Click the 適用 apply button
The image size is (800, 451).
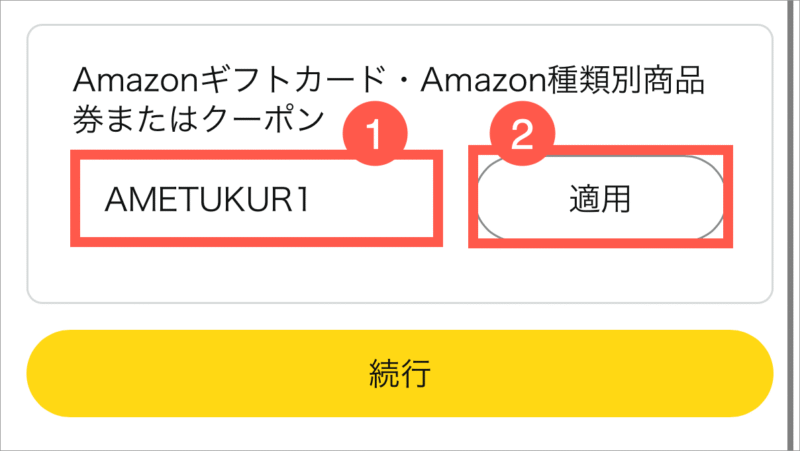601,198
